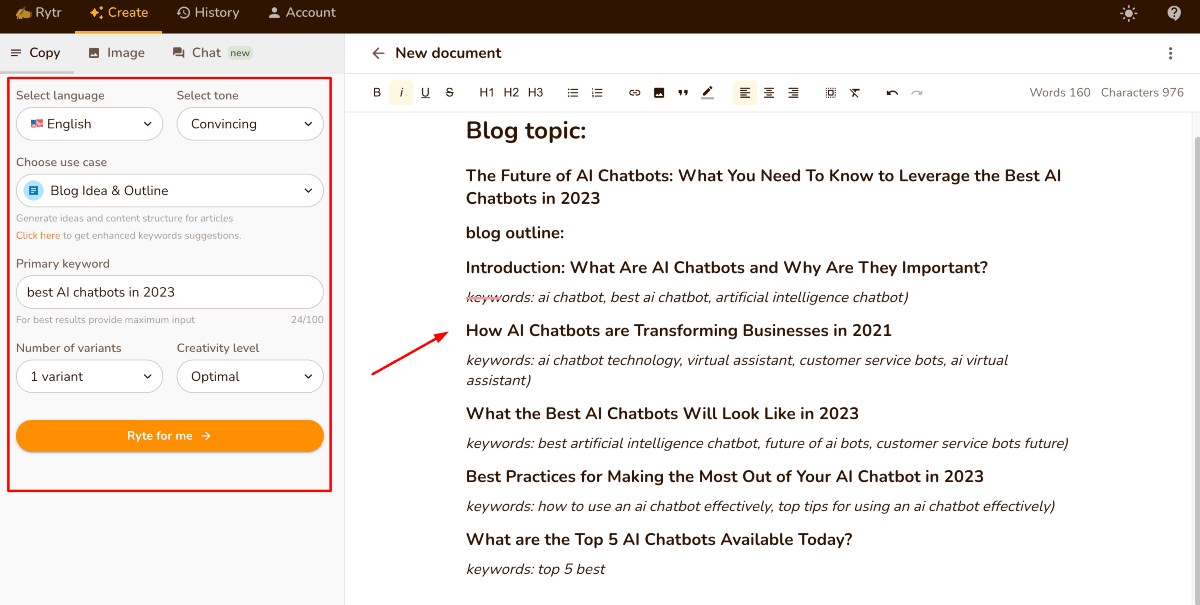Insert a hyperlink using the link icon
This screenshot has height=605, width=1200.
634,93
